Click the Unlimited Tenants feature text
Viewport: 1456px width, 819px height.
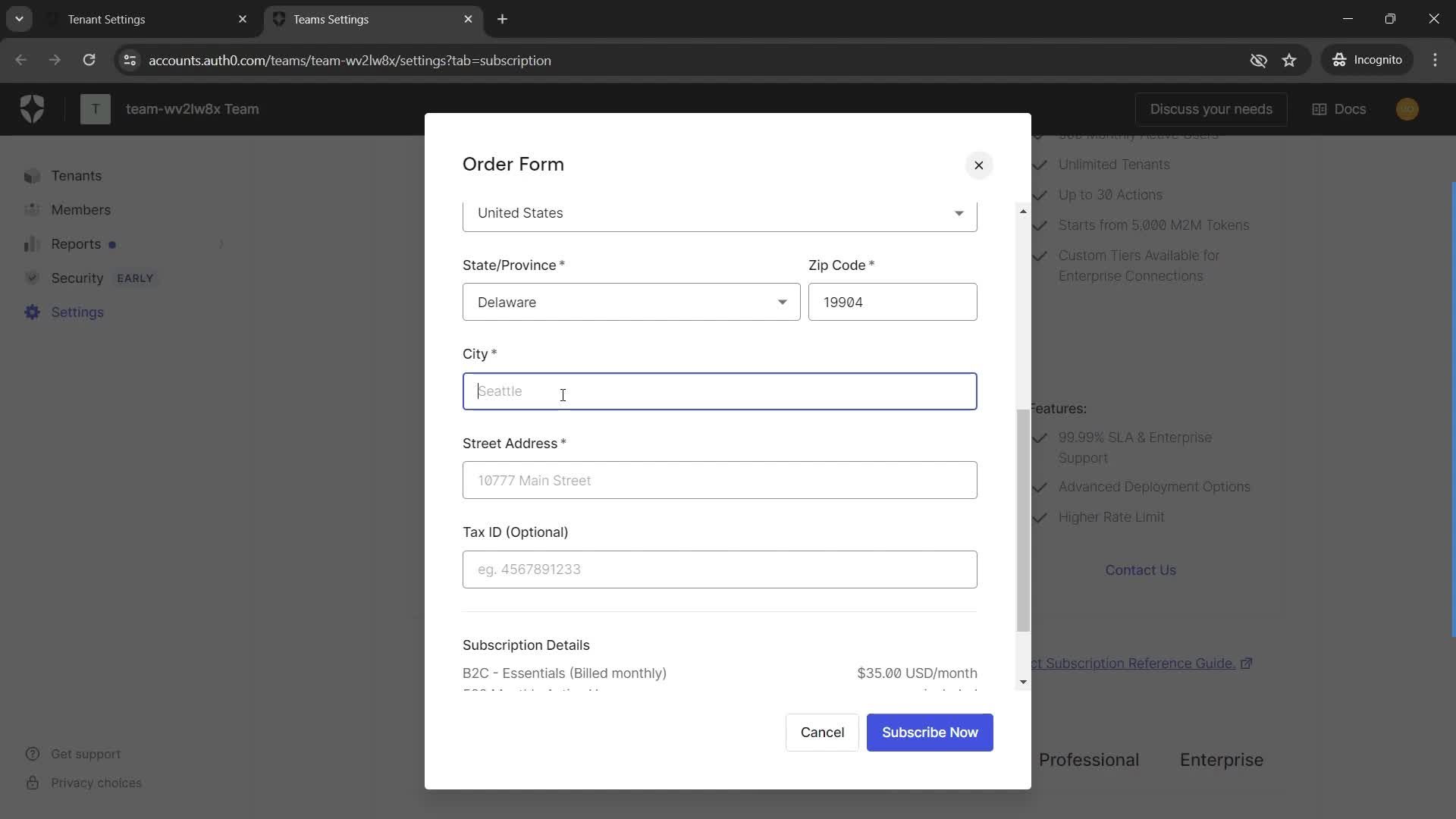tap(1114, 165)
